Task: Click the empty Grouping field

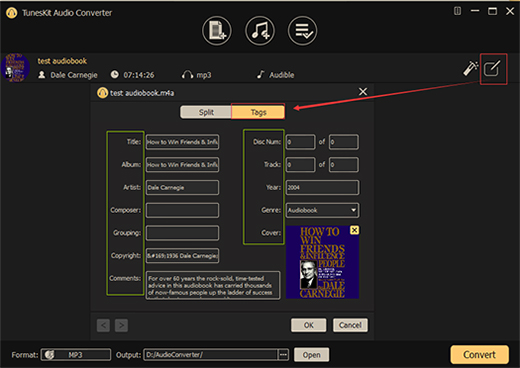Action: pos(182,233)
